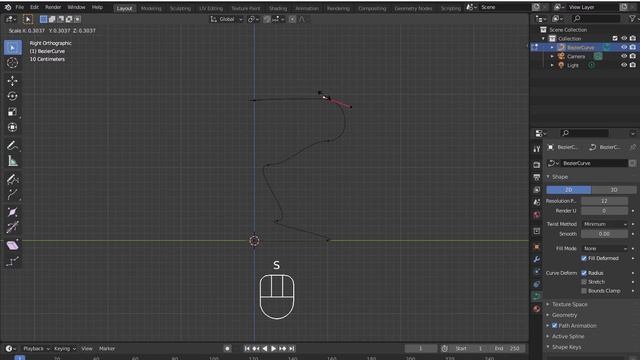Enable the Stretch checkbox
The width and height of the screenshot is (640, 360).
[x=584, y=282]
